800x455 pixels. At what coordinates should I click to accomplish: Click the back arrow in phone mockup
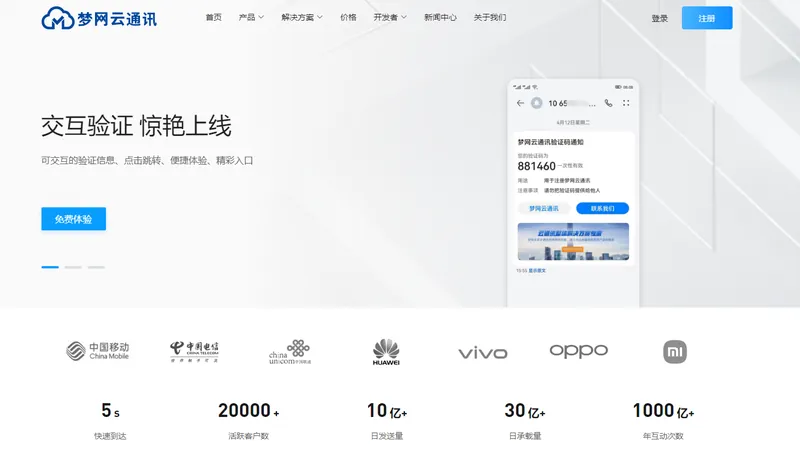pyautogui.click(x=520, y=103)
